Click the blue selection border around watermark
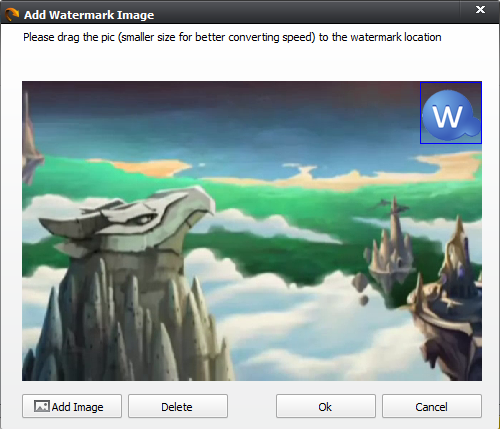Screen dimensions: 500x429 pyautogui.click(x=451, y=82)
